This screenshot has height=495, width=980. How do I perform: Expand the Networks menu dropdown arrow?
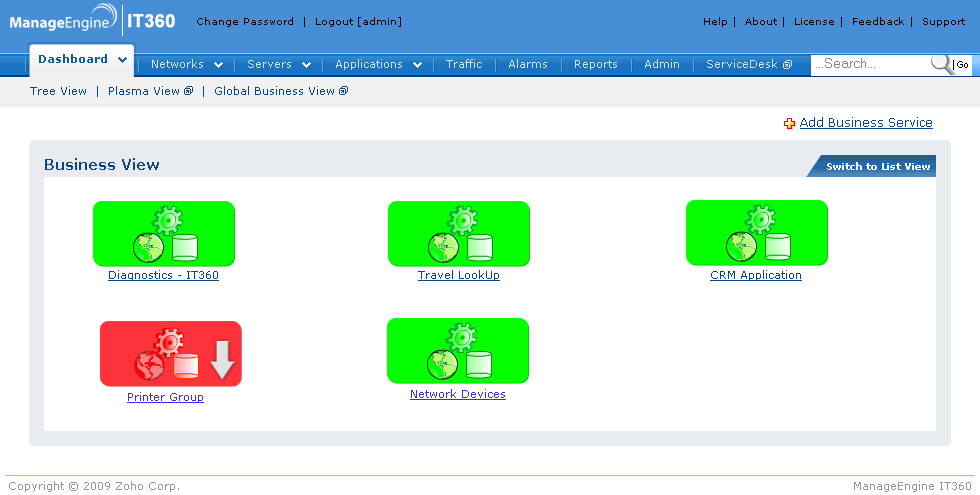point(218,65)
